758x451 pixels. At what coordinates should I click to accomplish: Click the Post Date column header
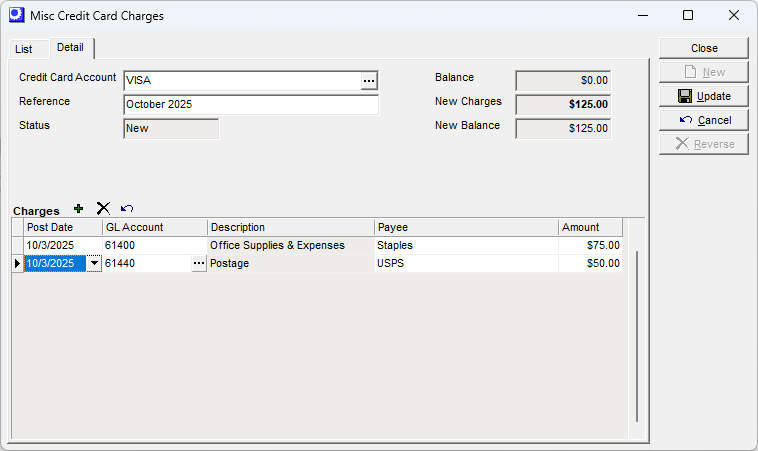[x=63, y=227]
